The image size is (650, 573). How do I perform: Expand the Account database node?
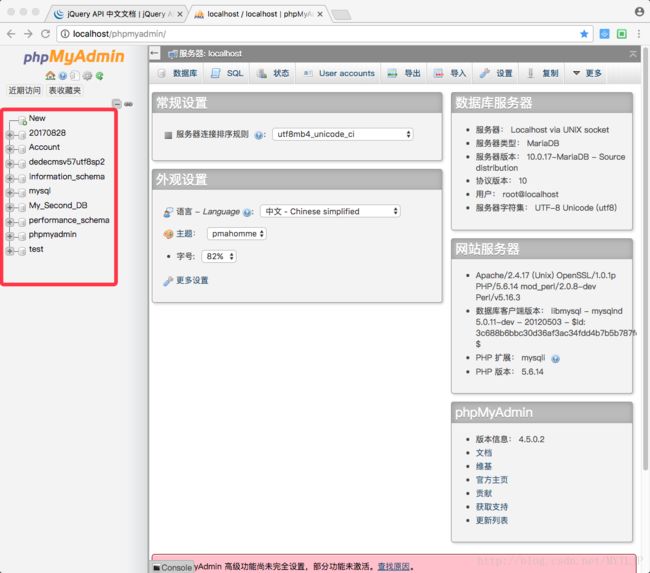10,149
